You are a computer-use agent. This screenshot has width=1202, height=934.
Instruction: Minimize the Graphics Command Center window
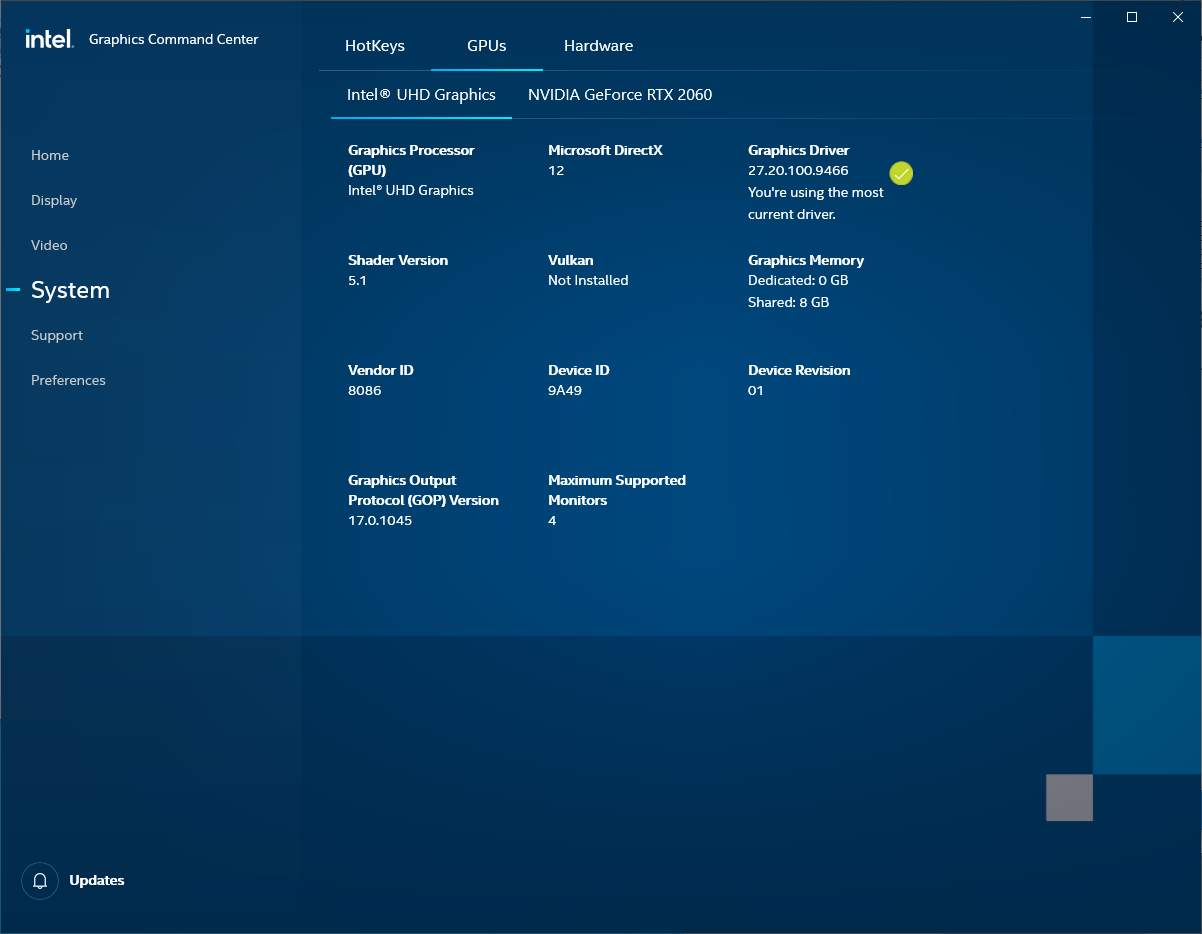tap(1086, 17)
